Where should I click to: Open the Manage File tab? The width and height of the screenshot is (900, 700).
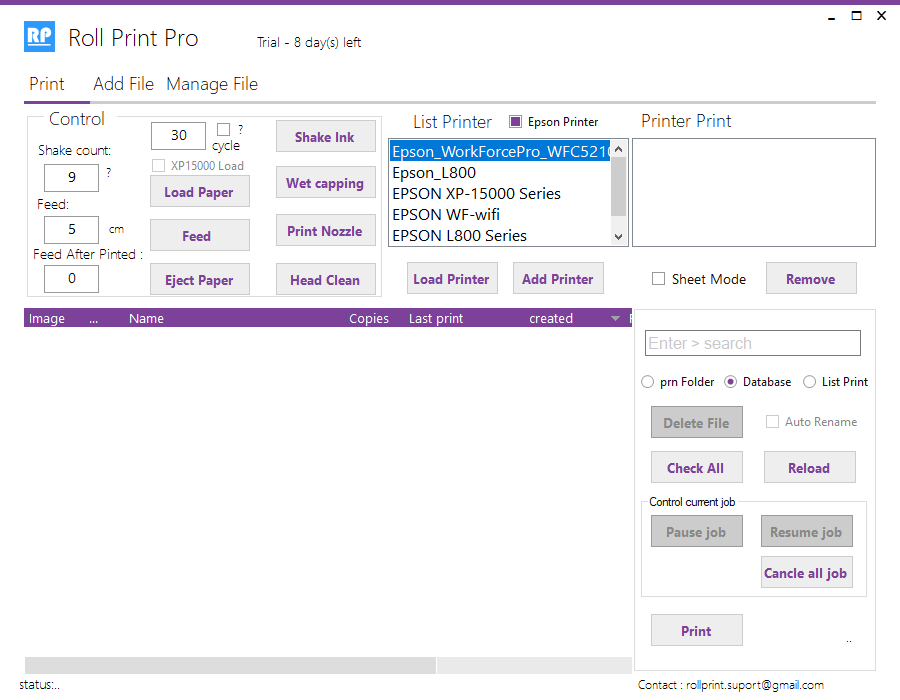point(212,84)
